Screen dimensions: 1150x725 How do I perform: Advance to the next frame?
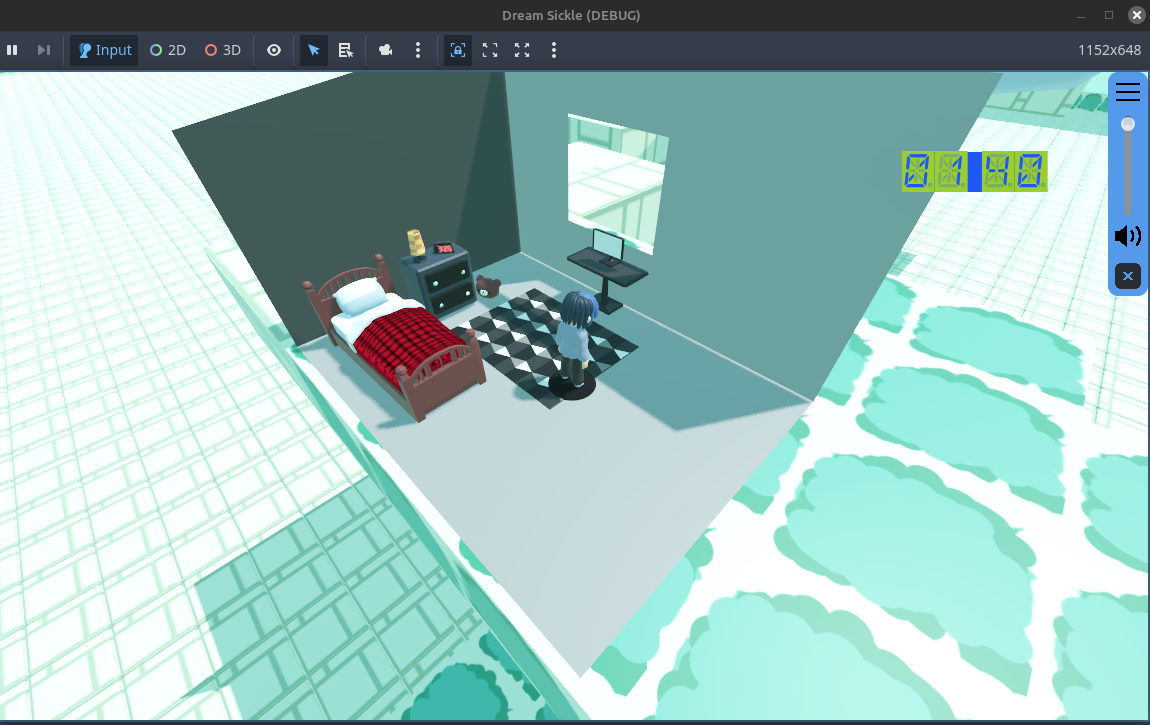(x=43, y=50)
